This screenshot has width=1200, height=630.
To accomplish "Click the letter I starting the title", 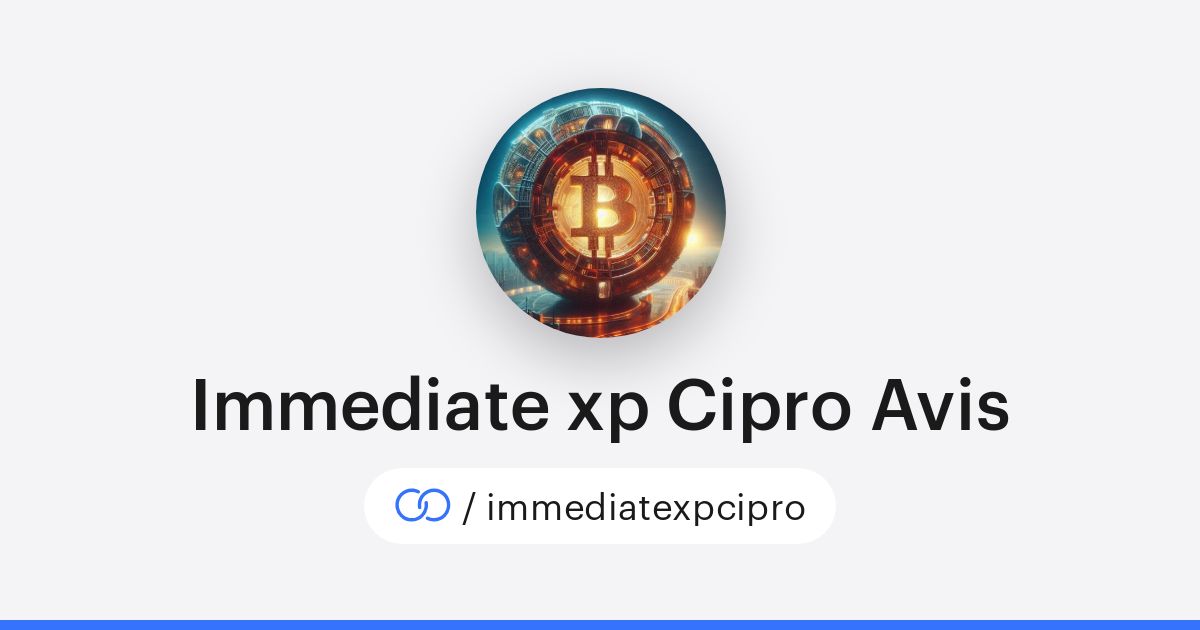I will click(199, 406).
